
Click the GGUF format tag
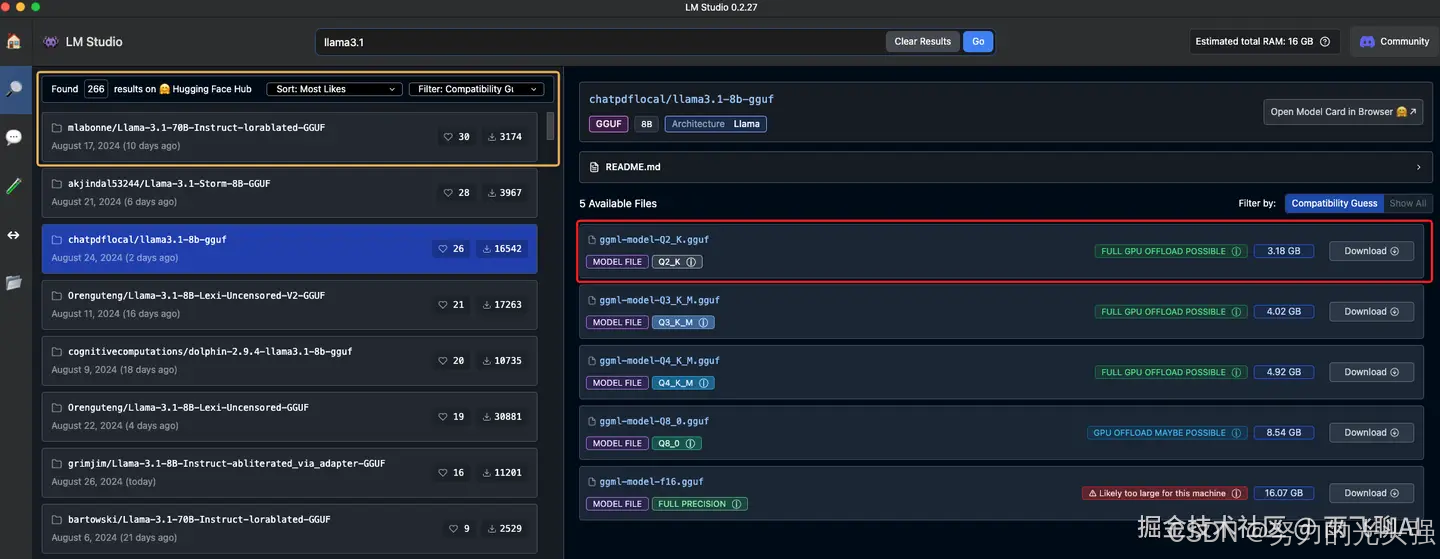[x=608, y=124]
